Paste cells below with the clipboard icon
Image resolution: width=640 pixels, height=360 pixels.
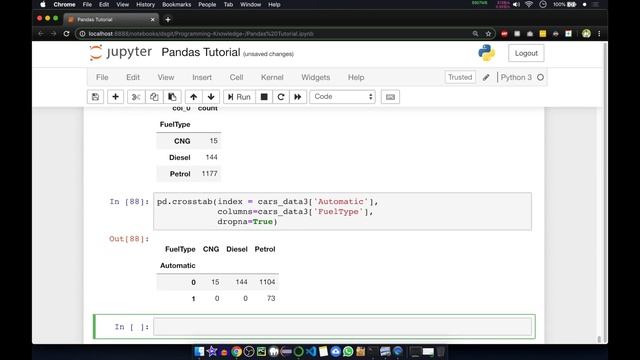pyautogui.click(x=172, y=97)
